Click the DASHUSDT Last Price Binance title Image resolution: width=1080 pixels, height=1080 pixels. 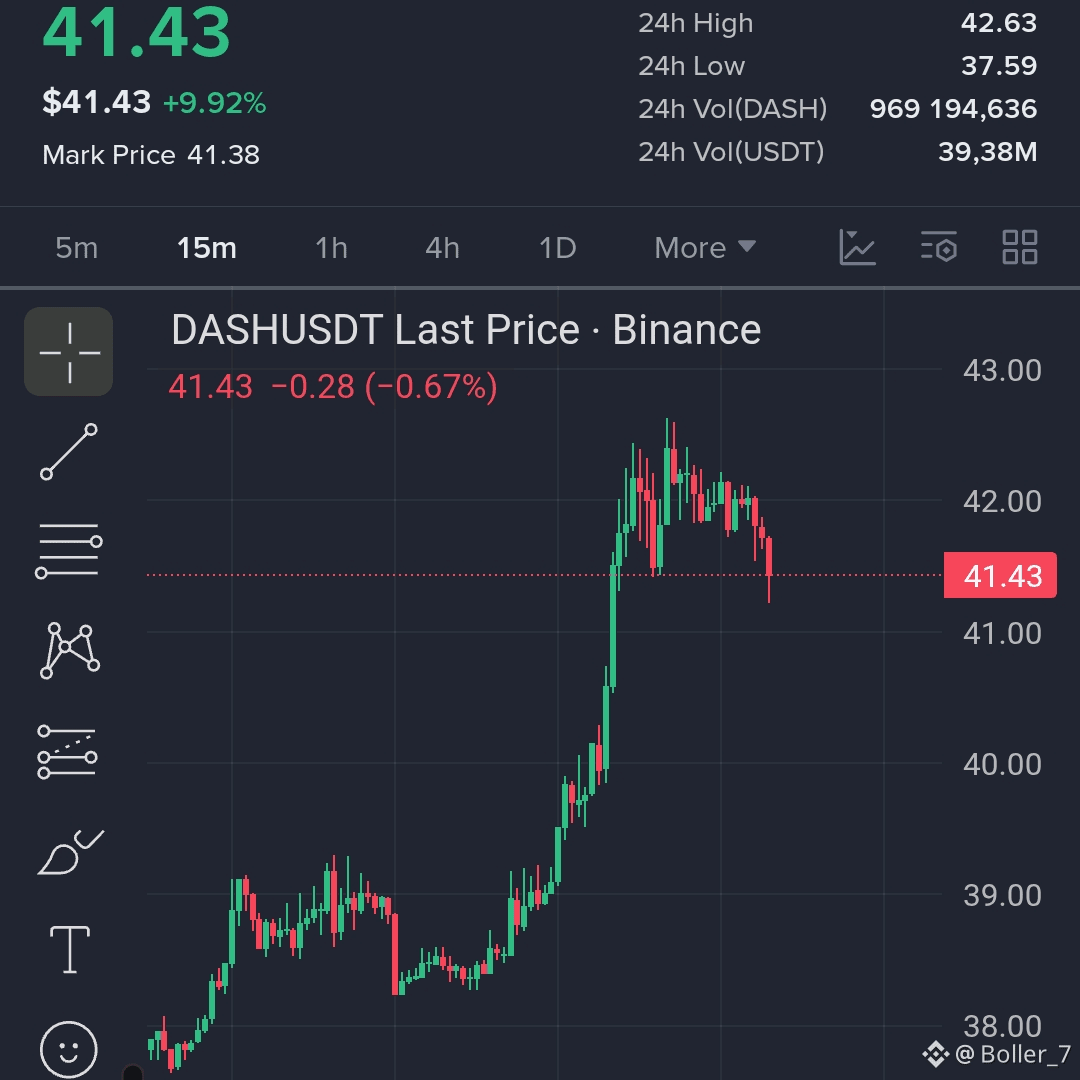click(466, 329)
